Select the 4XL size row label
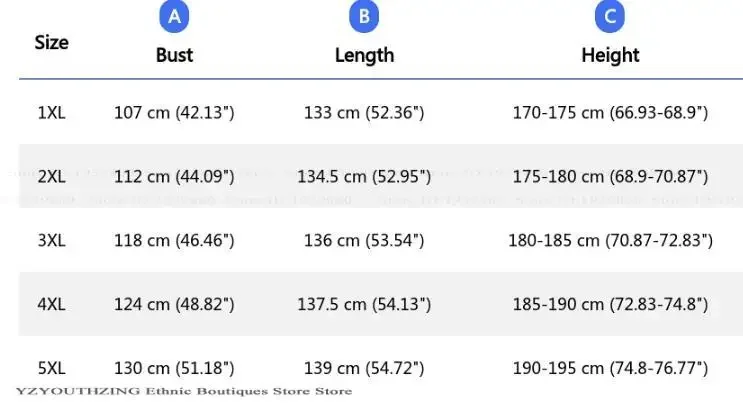Screen dimensions: 743x414 [x=51, y=303]
